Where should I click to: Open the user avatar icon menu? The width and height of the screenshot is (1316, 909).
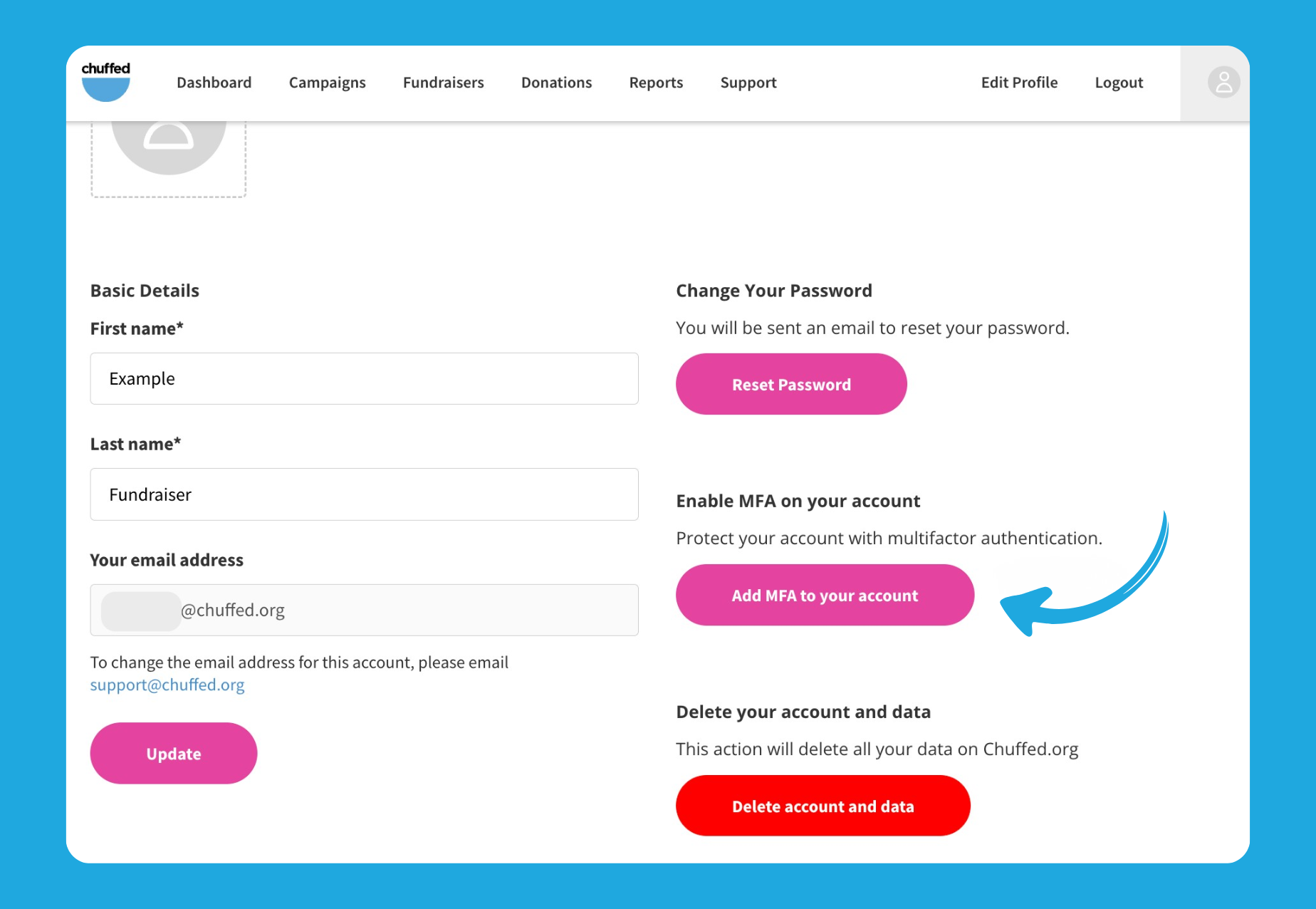[1223, 83]
